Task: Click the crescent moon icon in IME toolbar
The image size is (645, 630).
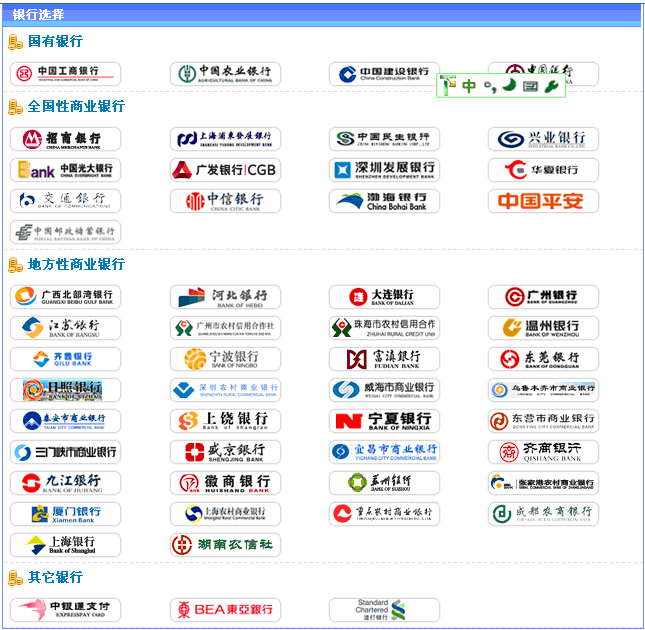Action: 510,85
